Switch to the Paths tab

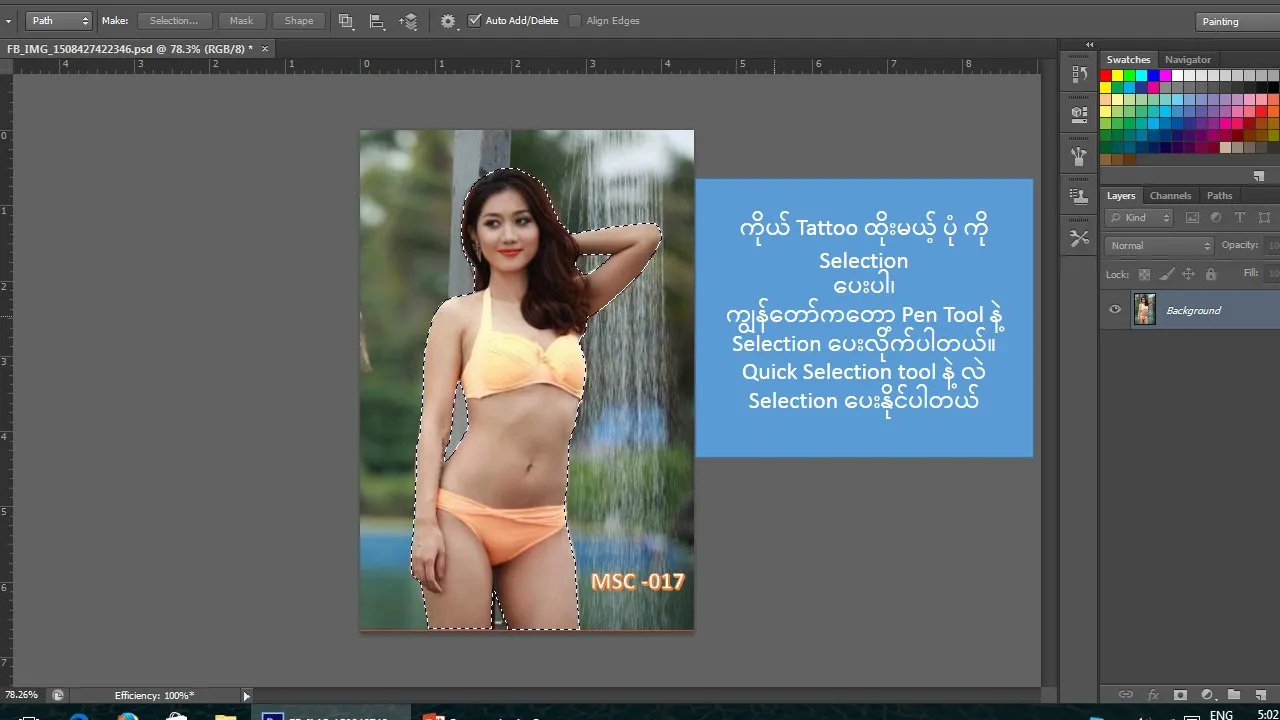click(1219, 196)
